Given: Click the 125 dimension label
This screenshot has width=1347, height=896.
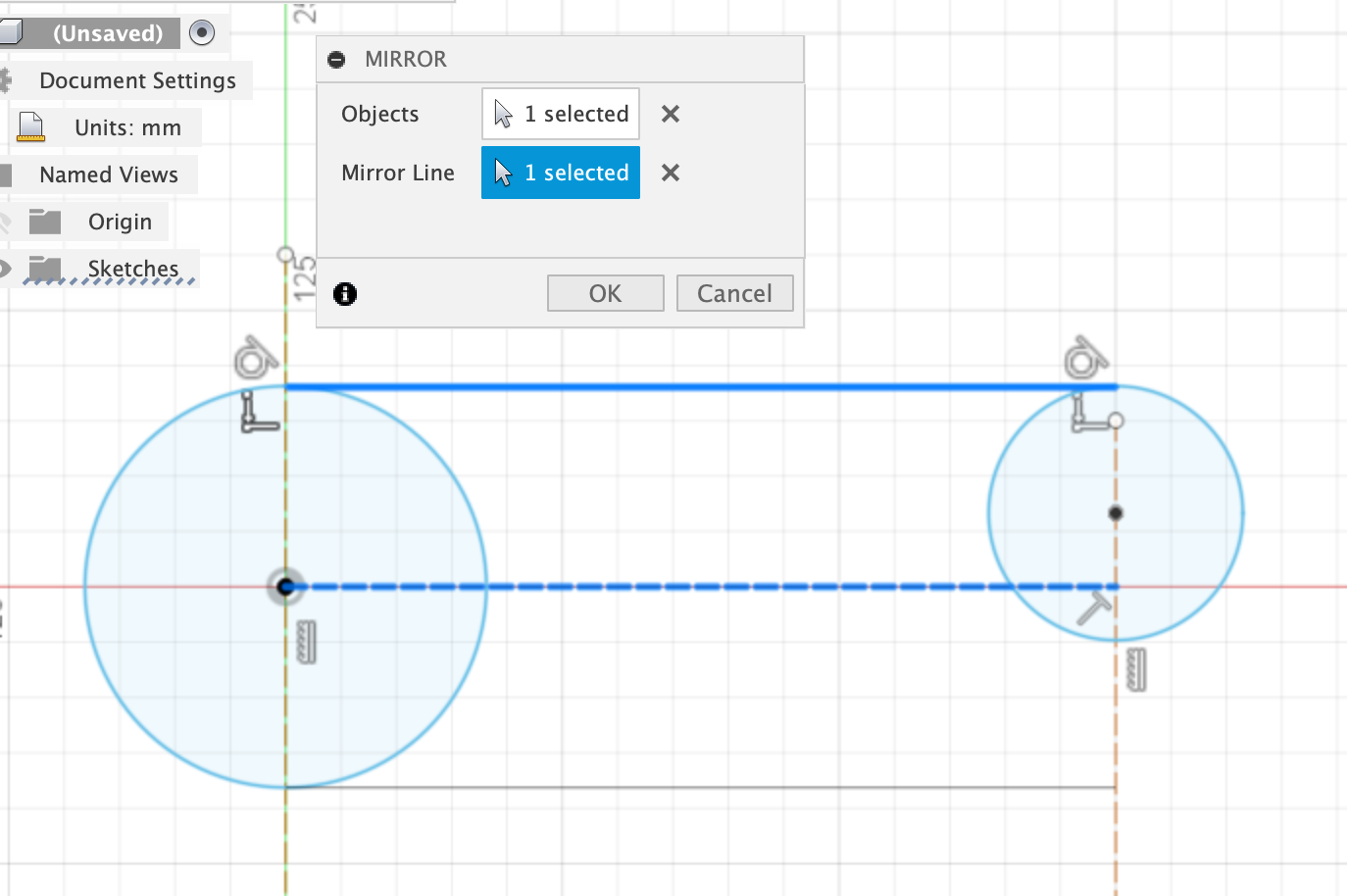Looking at the screenshot, I should (306, 278).
